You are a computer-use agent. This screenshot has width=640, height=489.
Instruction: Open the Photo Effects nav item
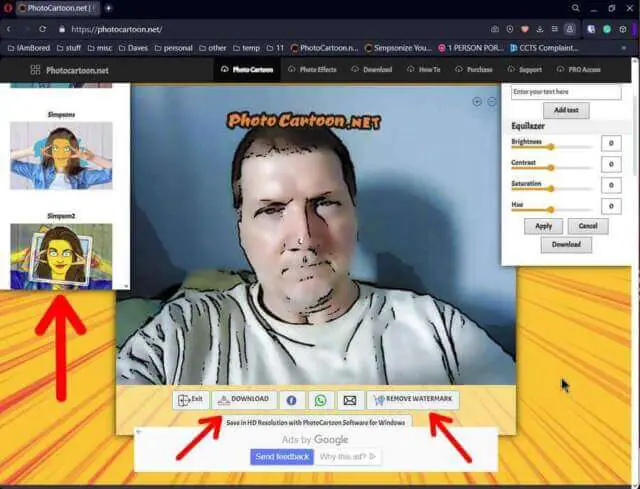point(312,69)
